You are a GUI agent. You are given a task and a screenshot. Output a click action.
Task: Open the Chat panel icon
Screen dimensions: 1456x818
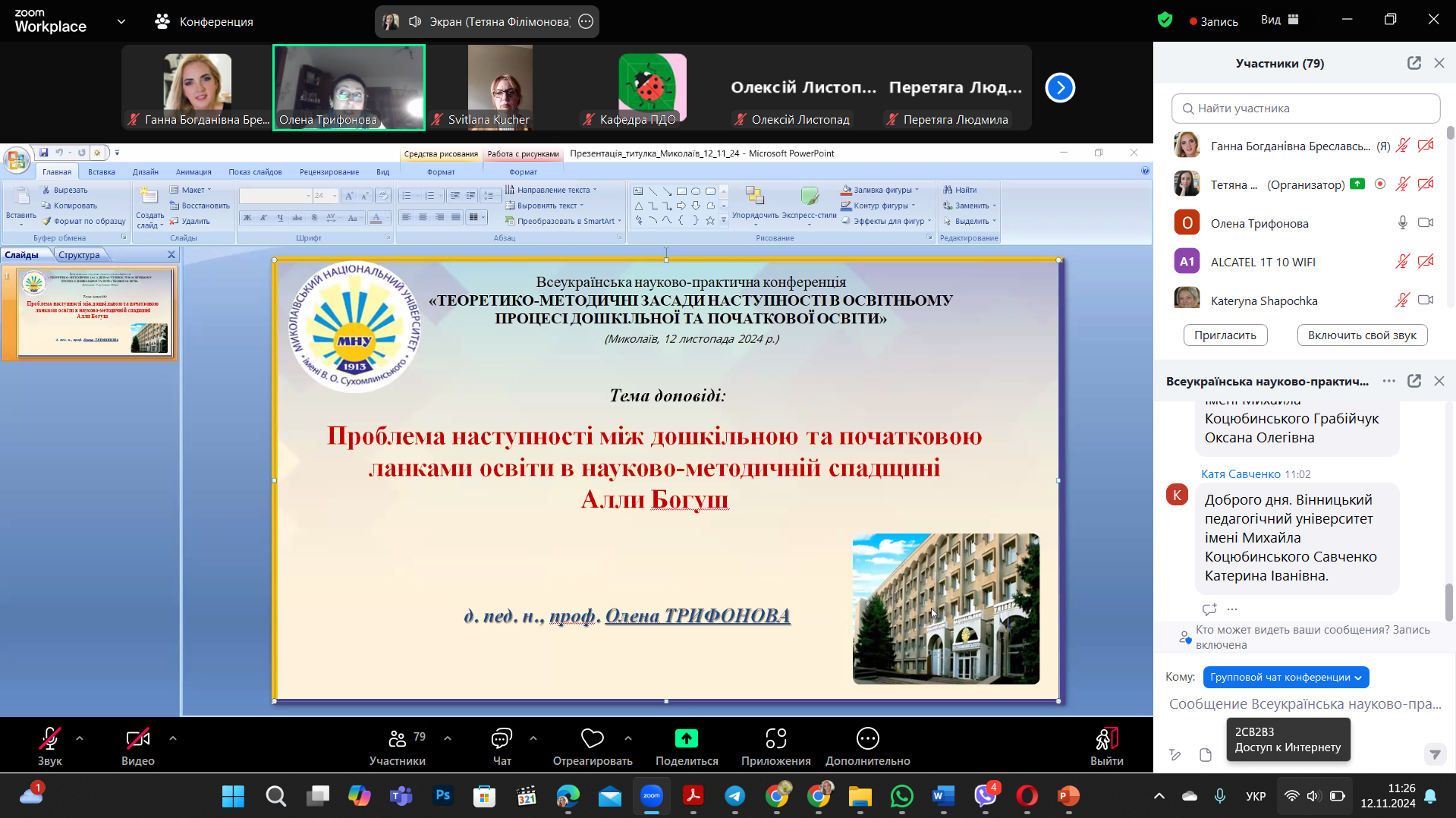pos(502,738)
